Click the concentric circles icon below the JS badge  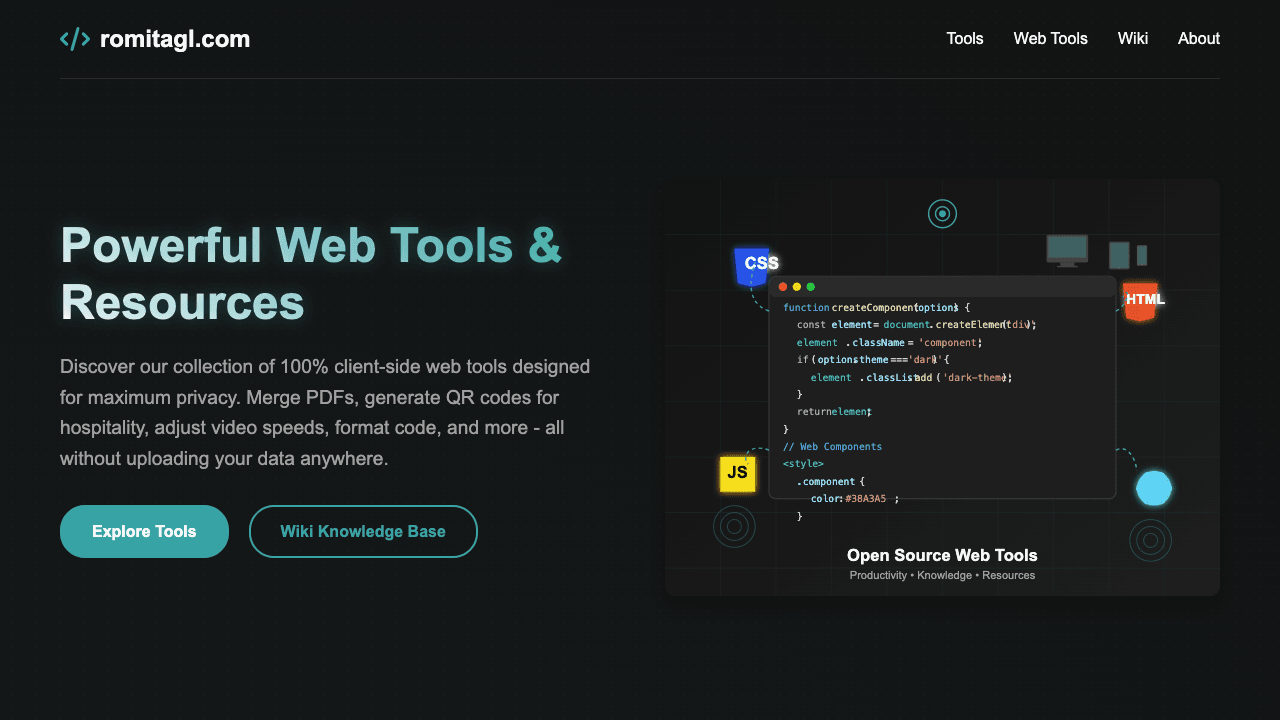point(734,526)
